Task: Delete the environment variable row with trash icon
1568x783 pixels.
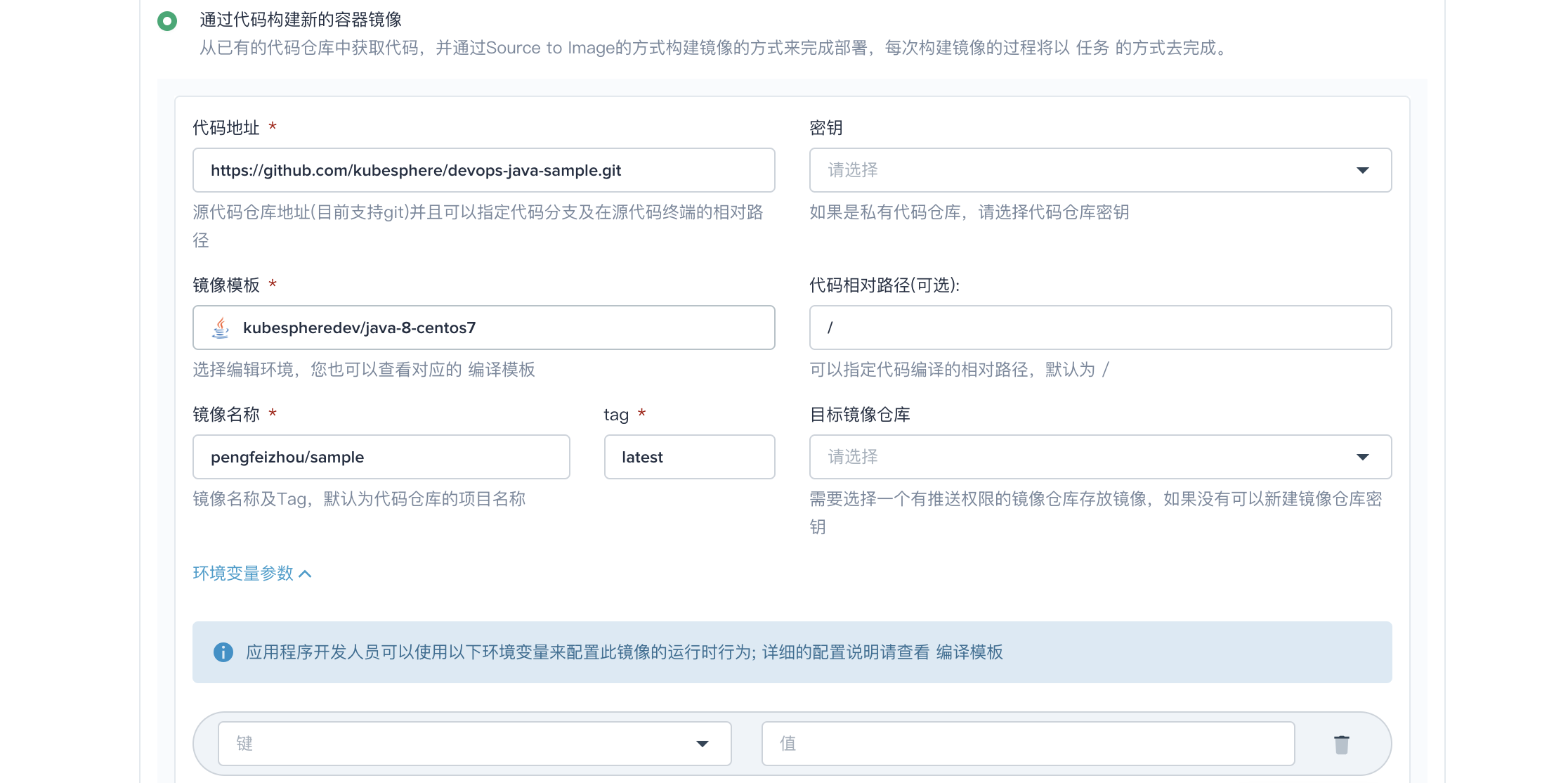Action: click(x=1341, y=744)
